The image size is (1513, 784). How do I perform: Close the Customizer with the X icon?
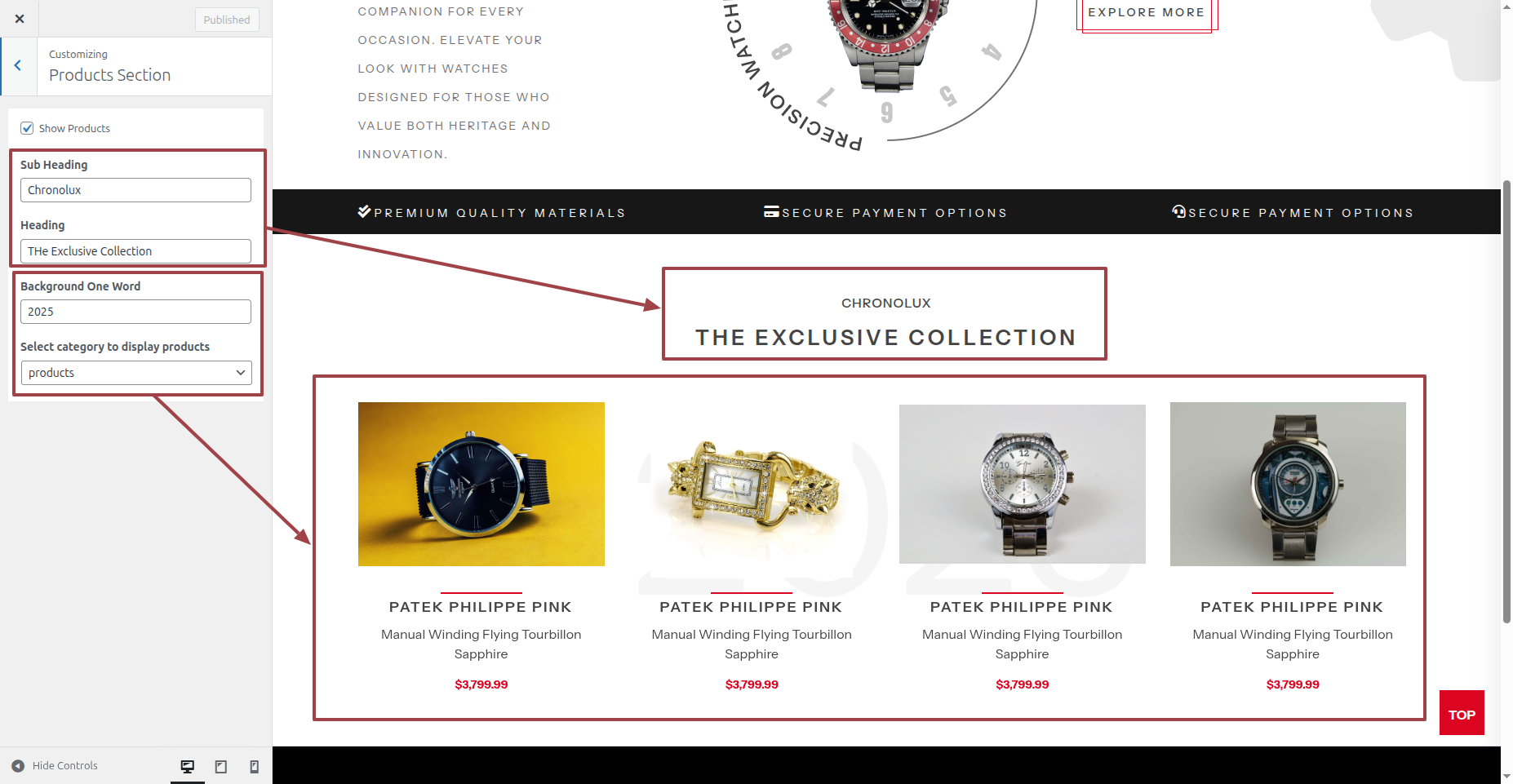pos(20,19)
